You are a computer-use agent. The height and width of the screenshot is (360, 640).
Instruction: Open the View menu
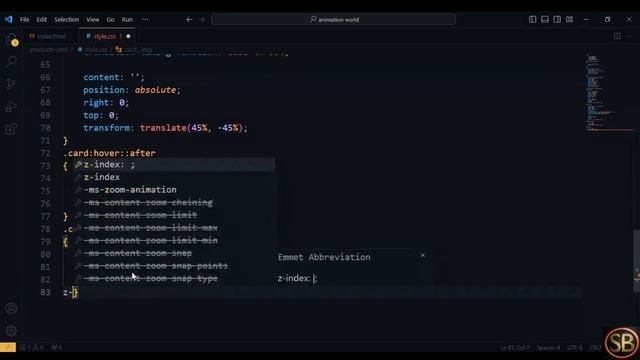tap(93, 19)
